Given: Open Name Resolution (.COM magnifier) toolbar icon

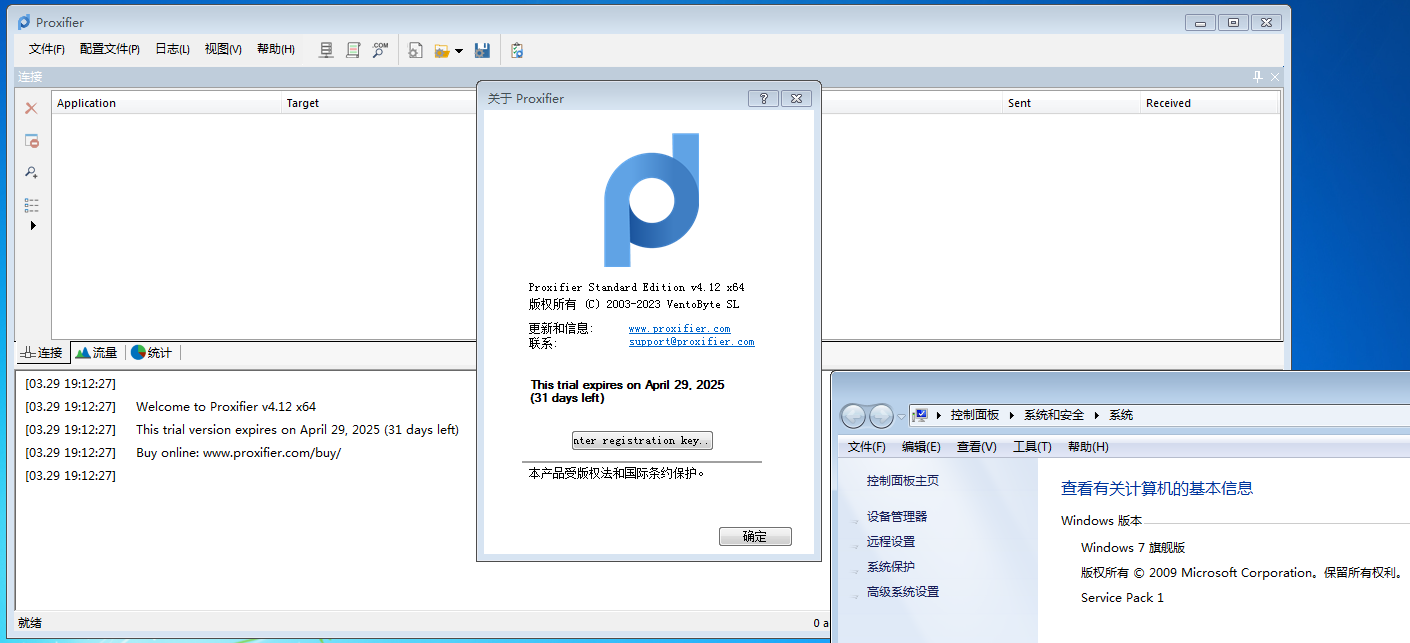Looking at the screenshot, I should [x=380, y=49].
